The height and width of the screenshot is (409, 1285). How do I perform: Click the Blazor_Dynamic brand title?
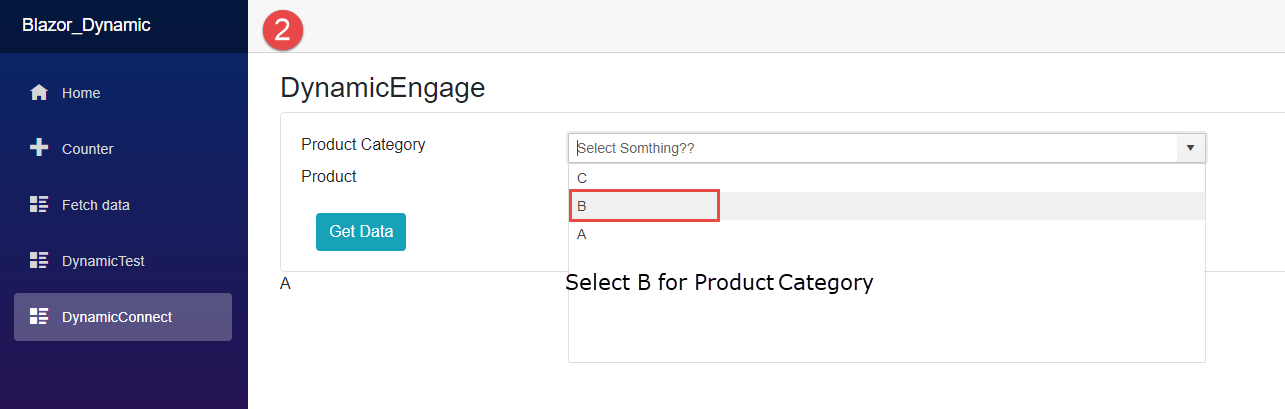(x=86, y=25)
